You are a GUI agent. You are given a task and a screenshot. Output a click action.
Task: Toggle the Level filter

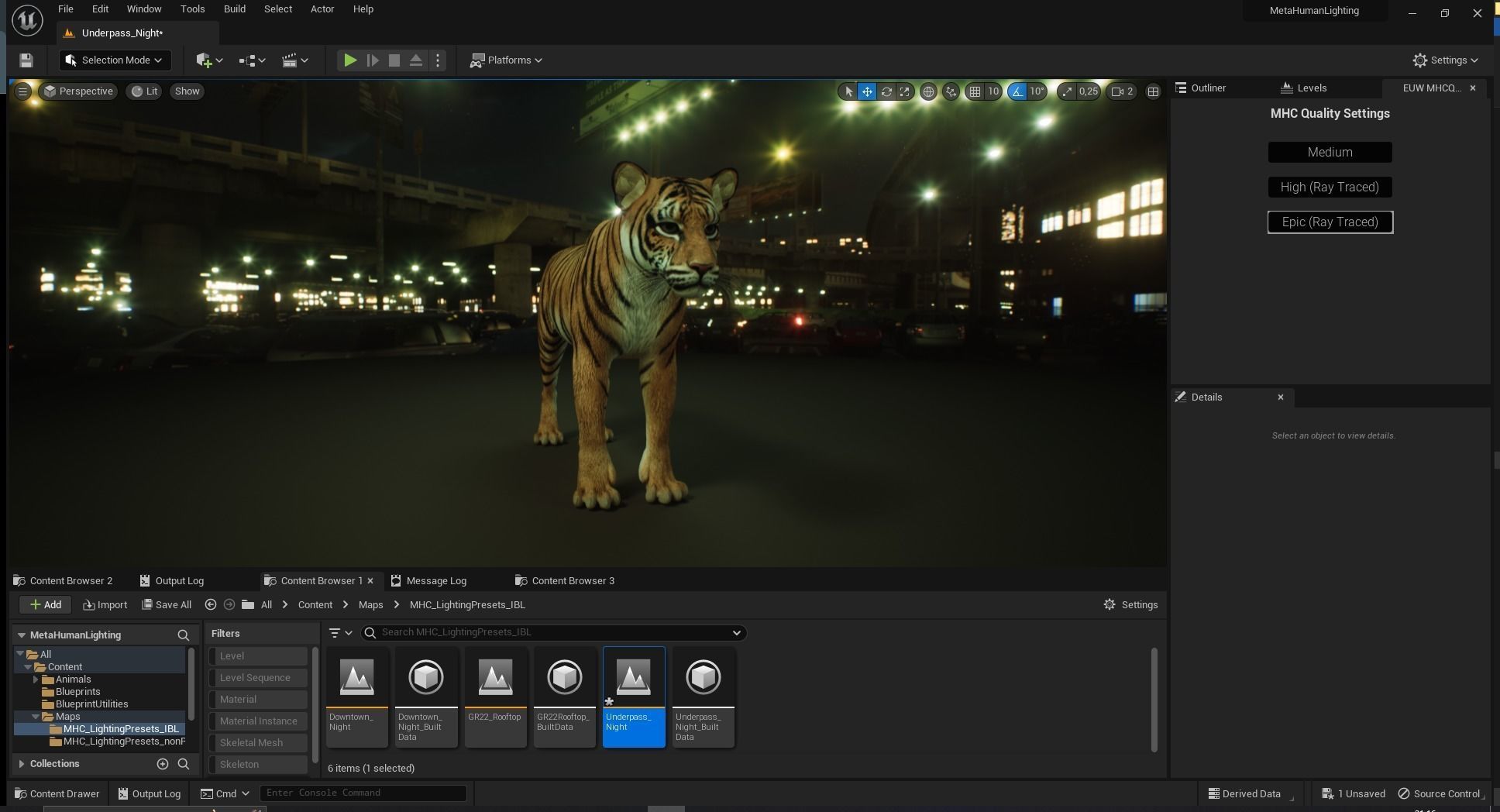coord(259,656)
